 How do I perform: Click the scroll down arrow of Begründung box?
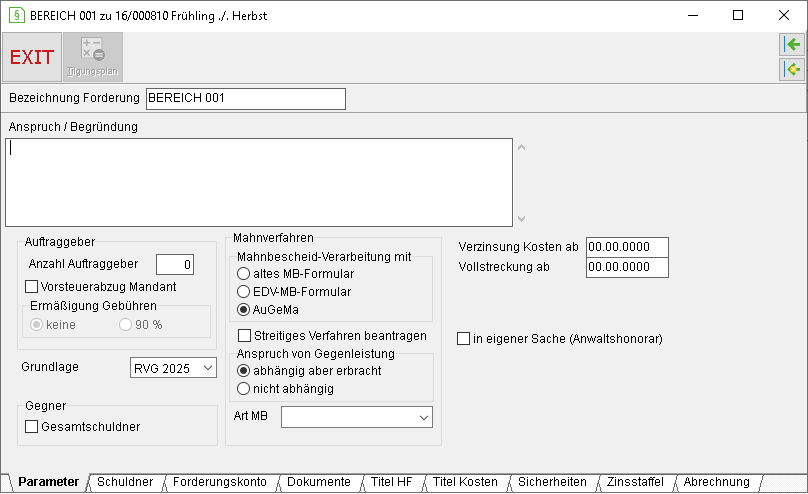[521, 219]
